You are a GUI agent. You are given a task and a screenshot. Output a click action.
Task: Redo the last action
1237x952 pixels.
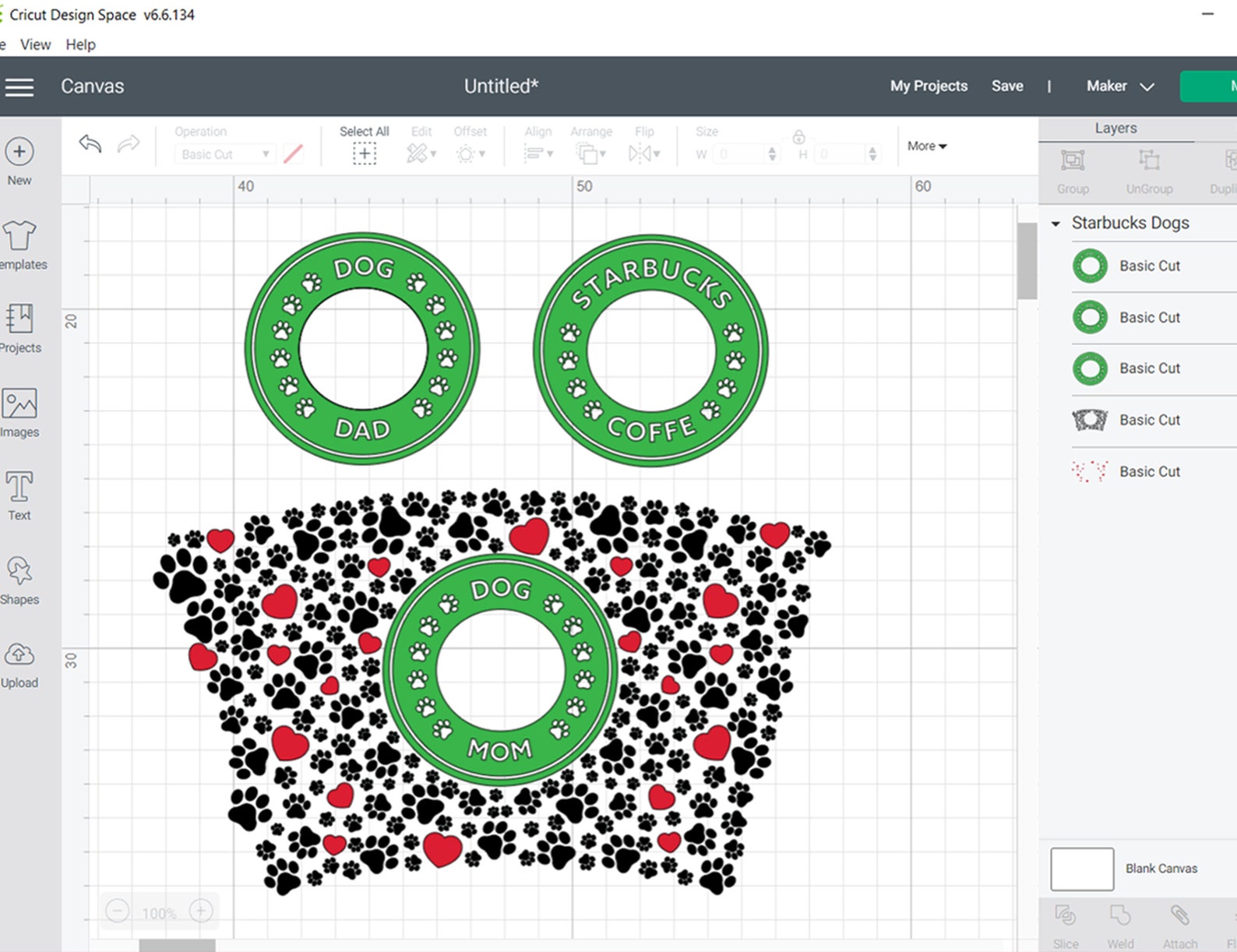(x=129, y=143)
